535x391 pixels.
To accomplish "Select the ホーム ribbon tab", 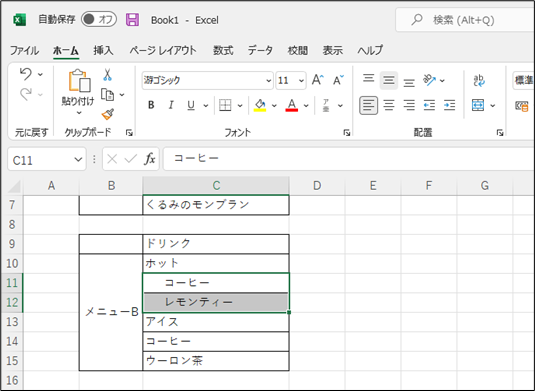I will pyautogui.click(x=66, y=50).
